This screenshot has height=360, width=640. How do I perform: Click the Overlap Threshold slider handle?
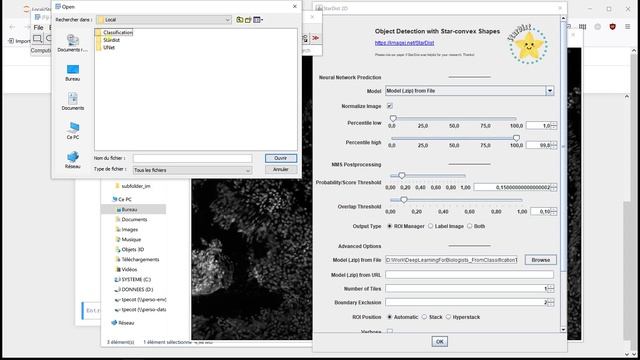pyautogui.click(x=404, y=200)
